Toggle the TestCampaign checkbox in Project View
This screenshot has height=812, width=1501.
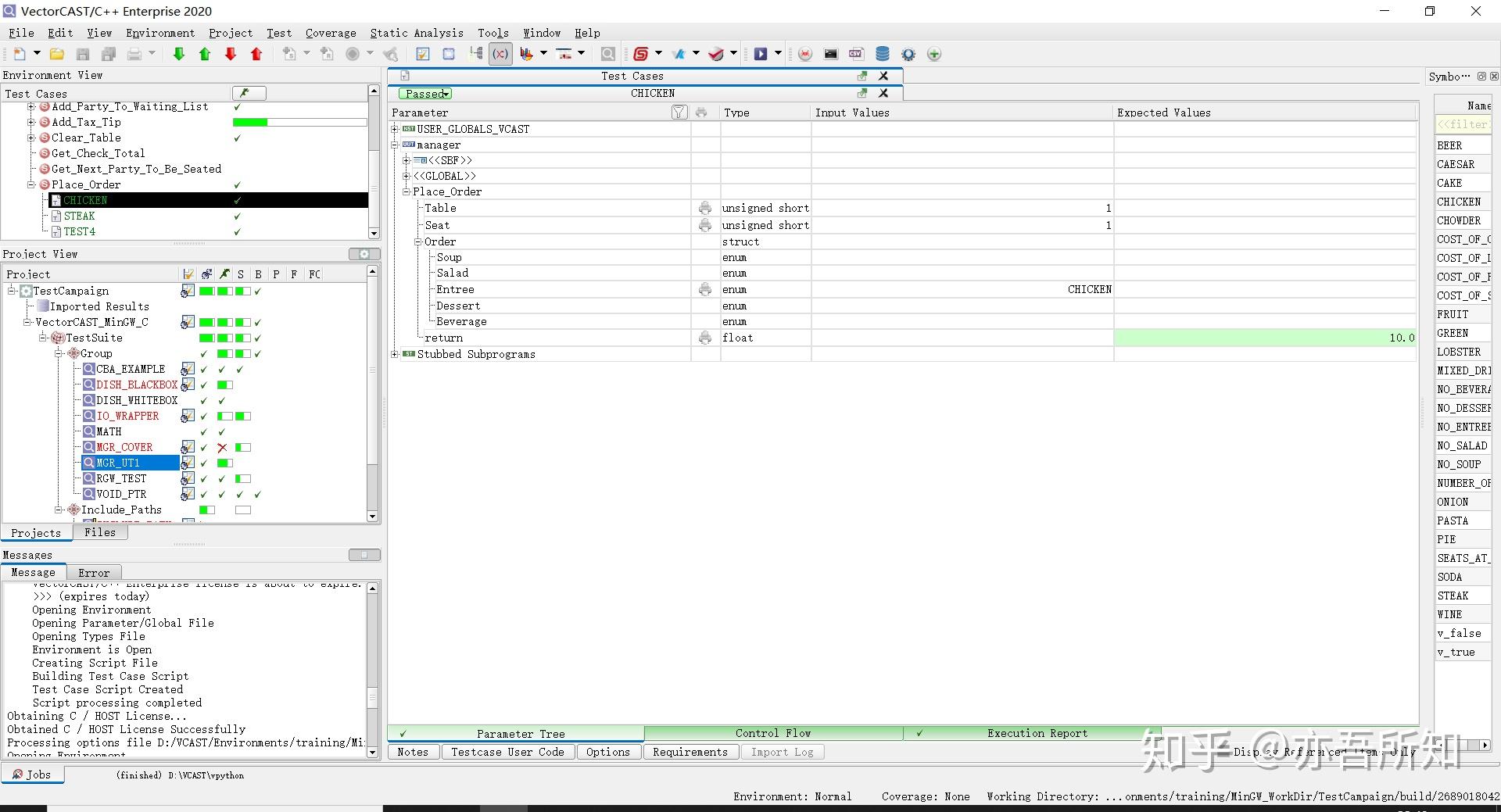[x=188, y=291]
